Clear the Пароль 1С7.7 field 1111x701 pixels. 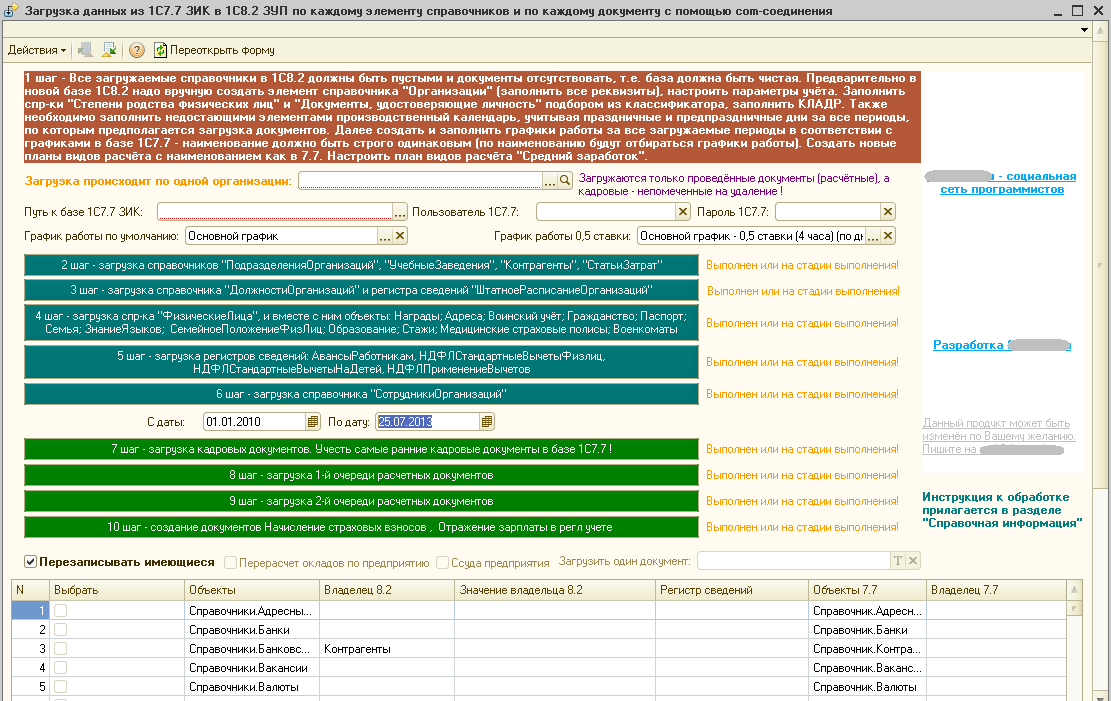tap(888, 212)
